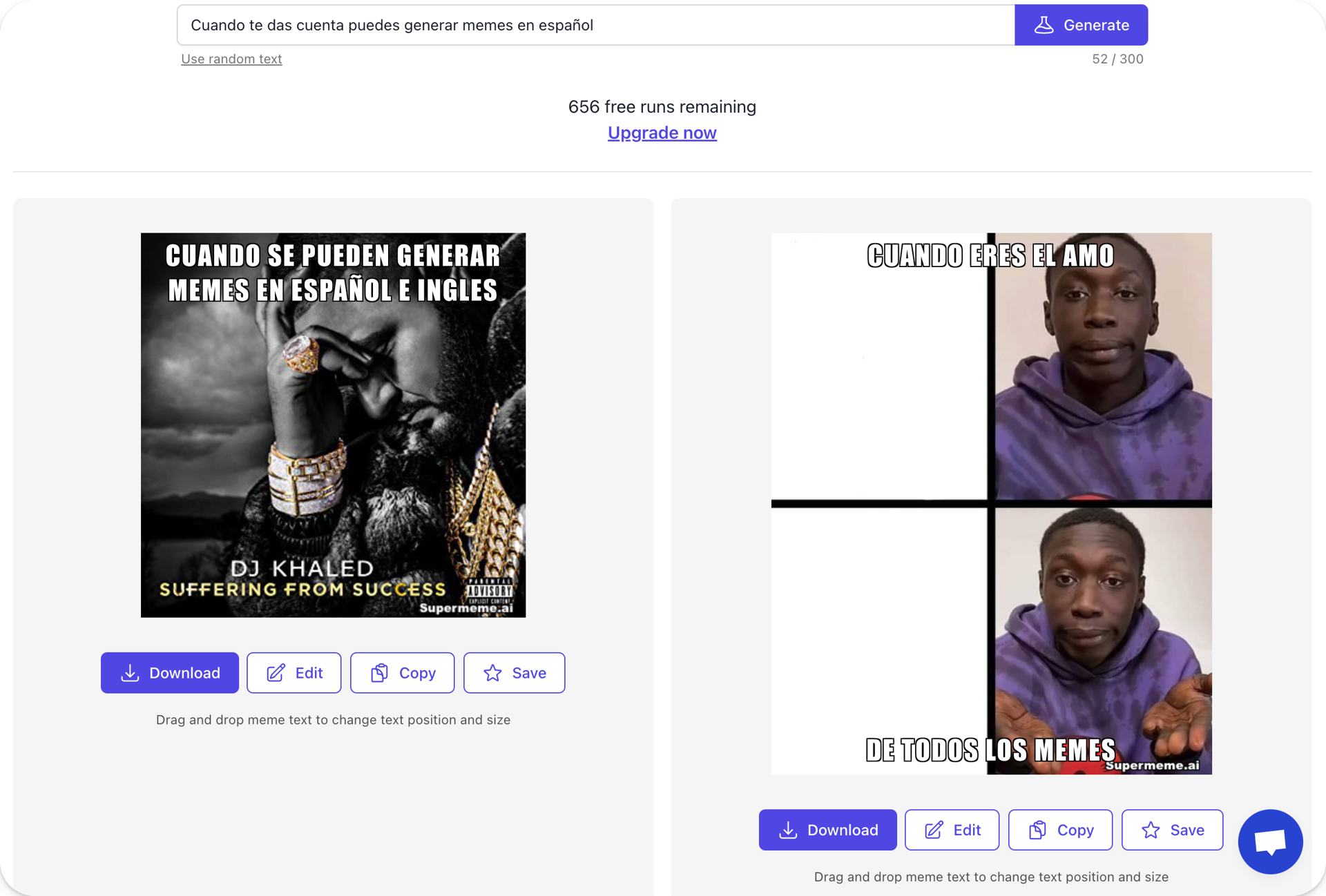Focus the meme prompt text input field
Viewport: 1326px width, 896px height.
pos(596,25)
